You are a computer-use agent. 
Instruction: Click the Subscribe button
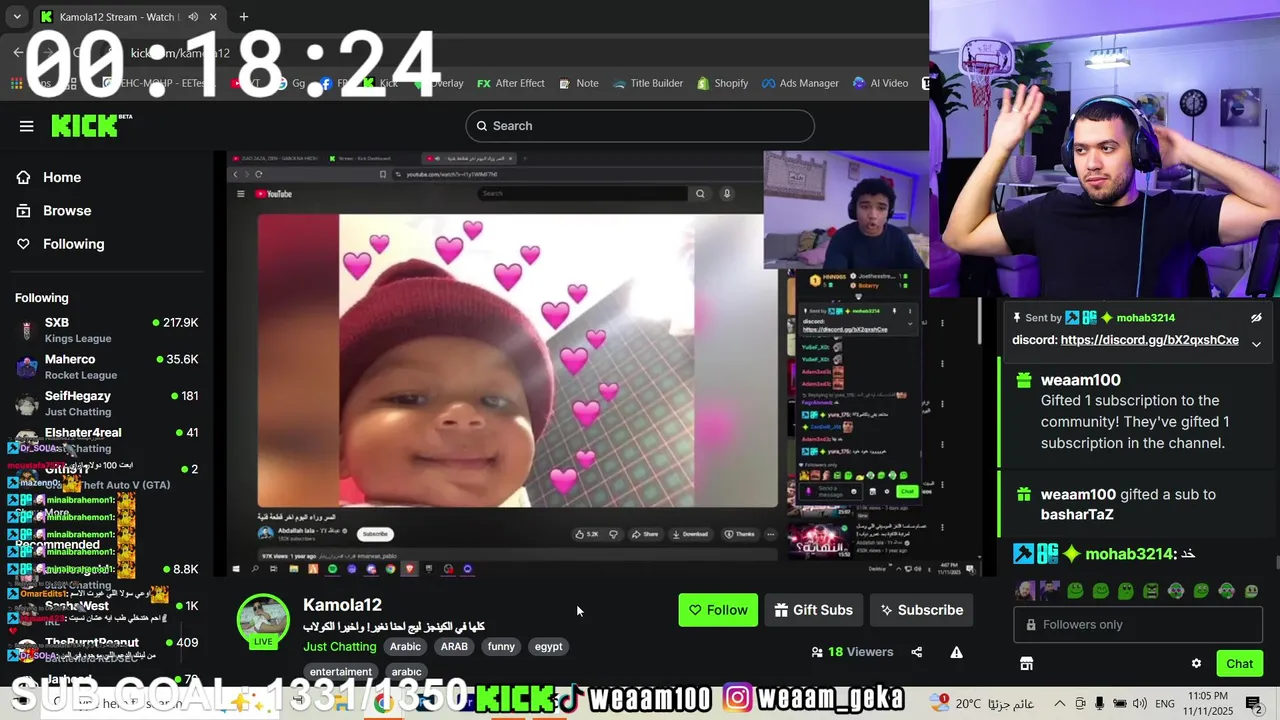[x=921, y=610]
